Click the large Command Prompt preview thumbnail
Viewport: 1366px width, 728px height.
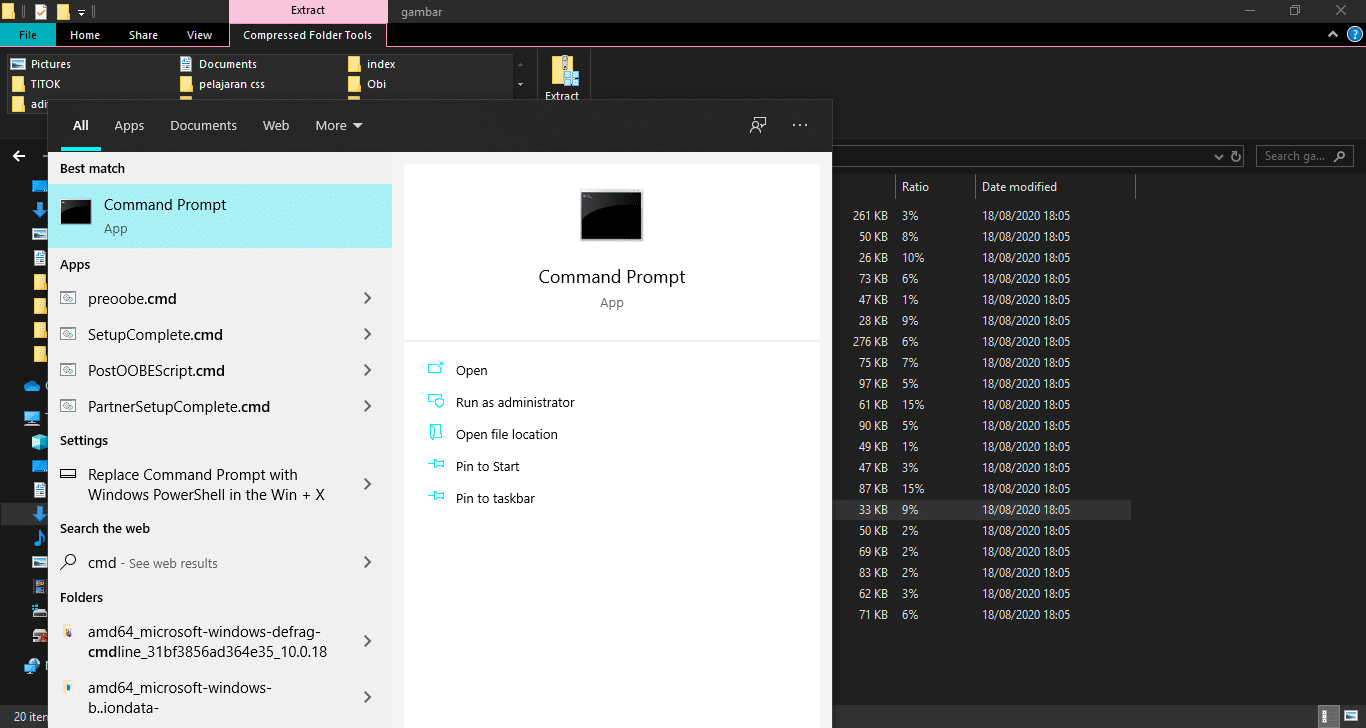611,215
